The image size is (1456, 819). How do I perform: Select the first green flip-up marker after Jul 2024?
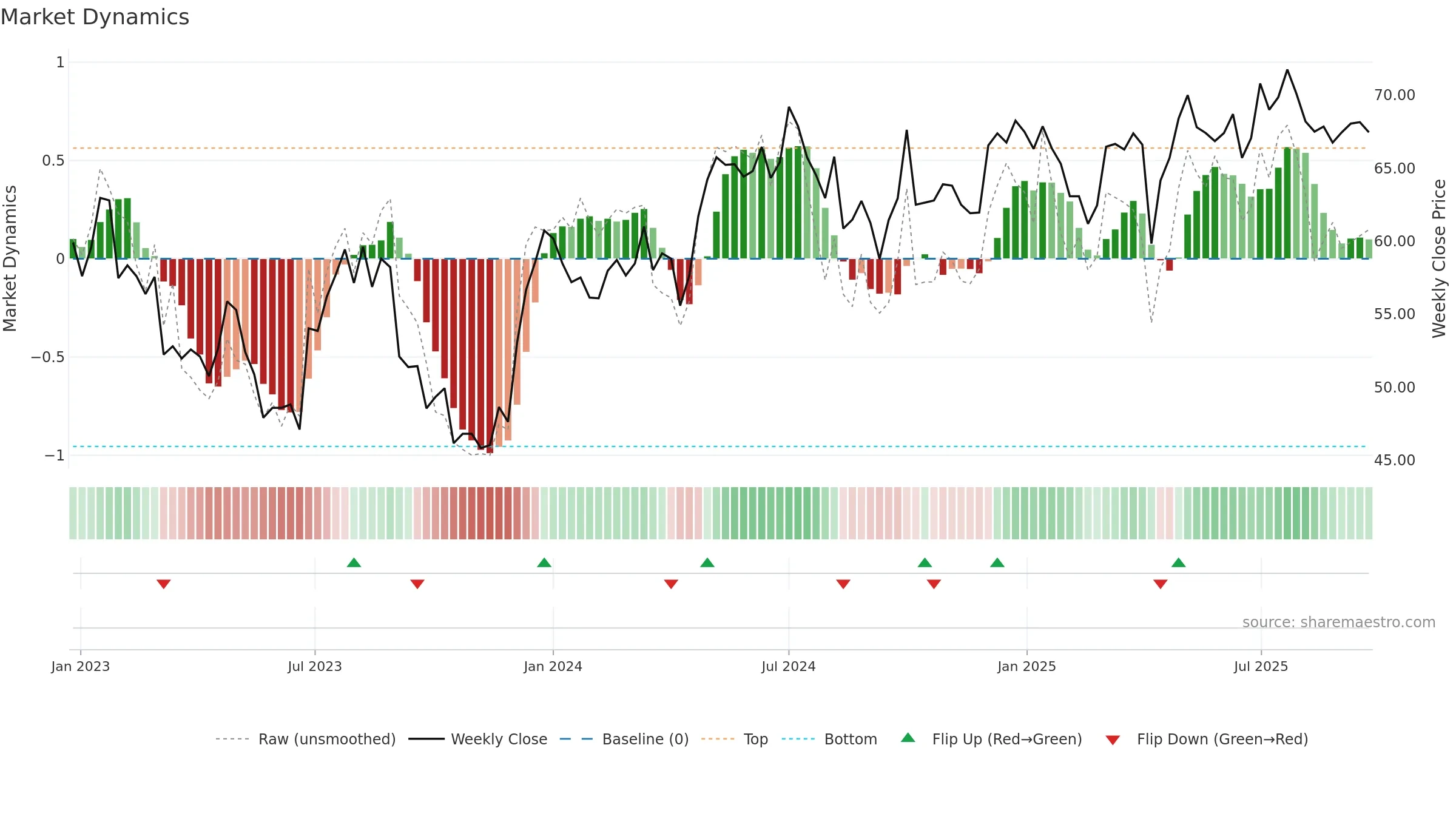925,562
